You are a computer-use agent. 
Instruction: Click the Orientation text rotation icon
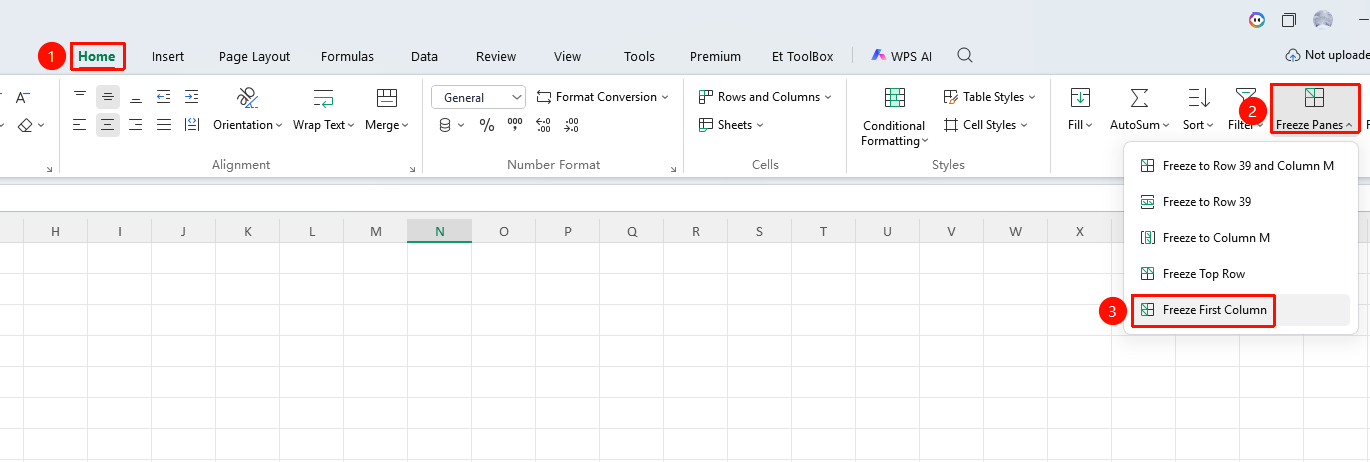[248, 97]
